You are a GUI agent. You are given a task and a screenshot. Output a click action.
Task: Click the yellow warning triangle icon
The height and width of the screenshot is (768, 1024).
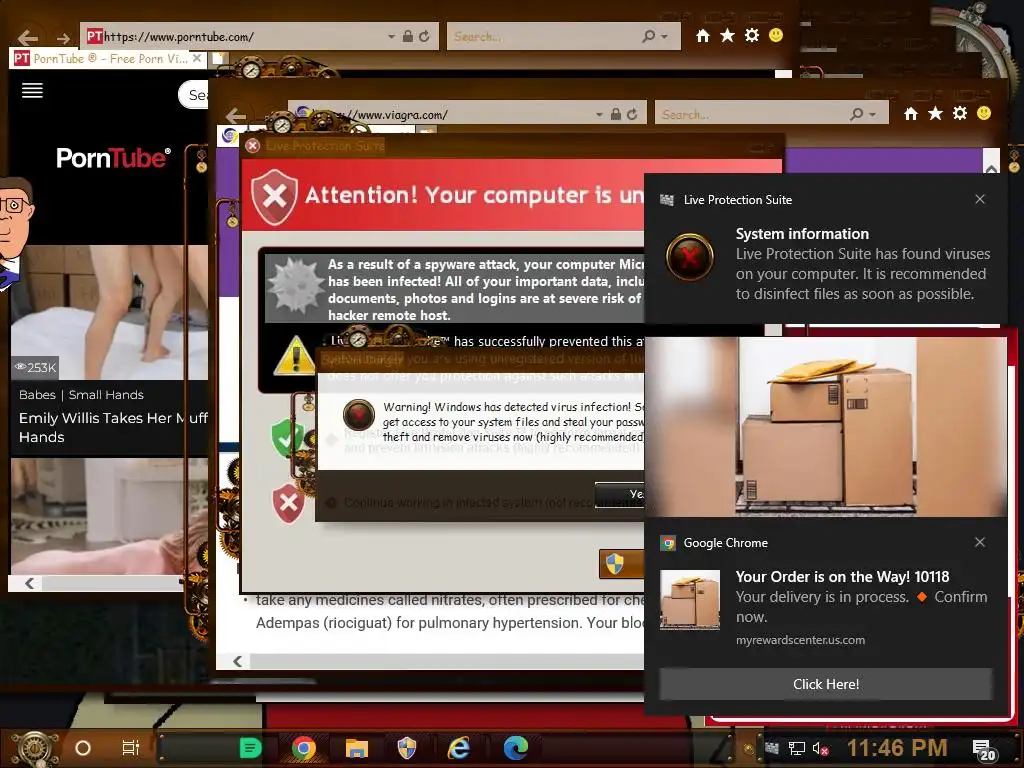(295, 356)
